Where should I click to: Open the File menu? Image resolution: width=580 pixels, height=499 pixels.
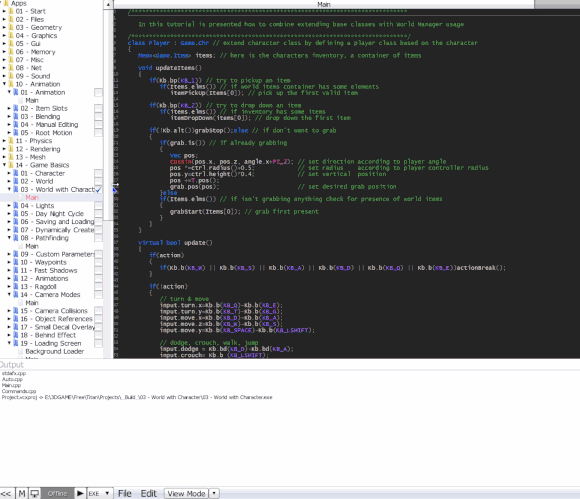[125, 493]
